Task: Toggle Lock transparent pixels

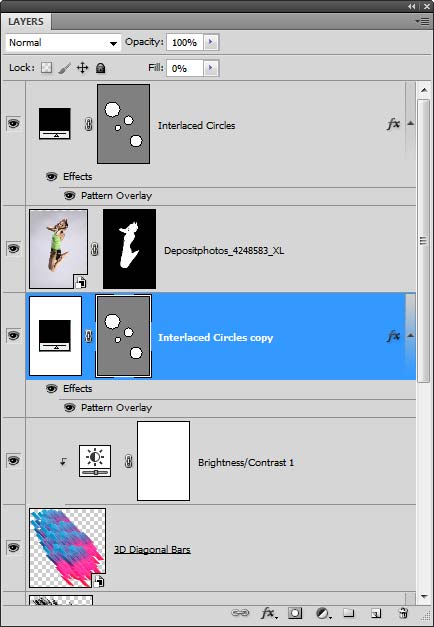Action: 47,68
